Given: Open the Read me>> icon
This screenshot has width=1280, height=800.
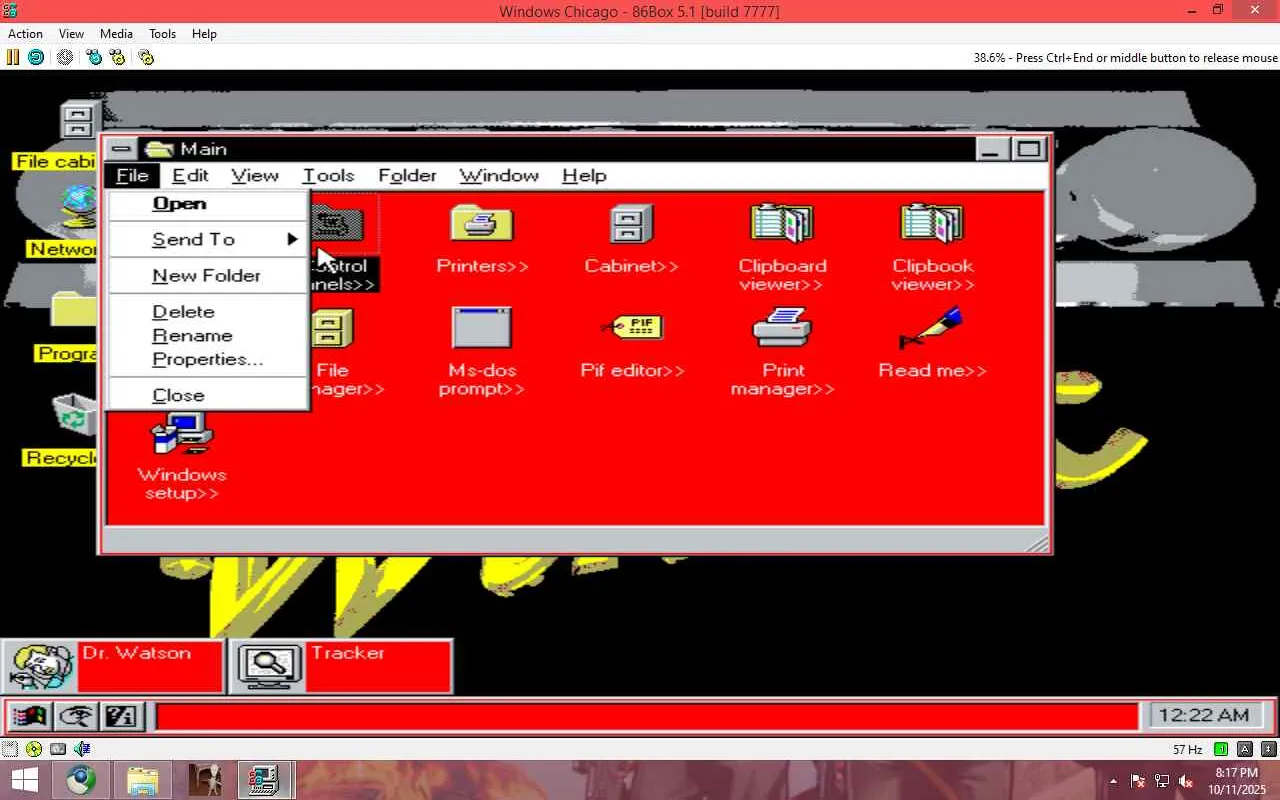Looking at the screenshot, I should pyautogui.click(x=932, y=343).
